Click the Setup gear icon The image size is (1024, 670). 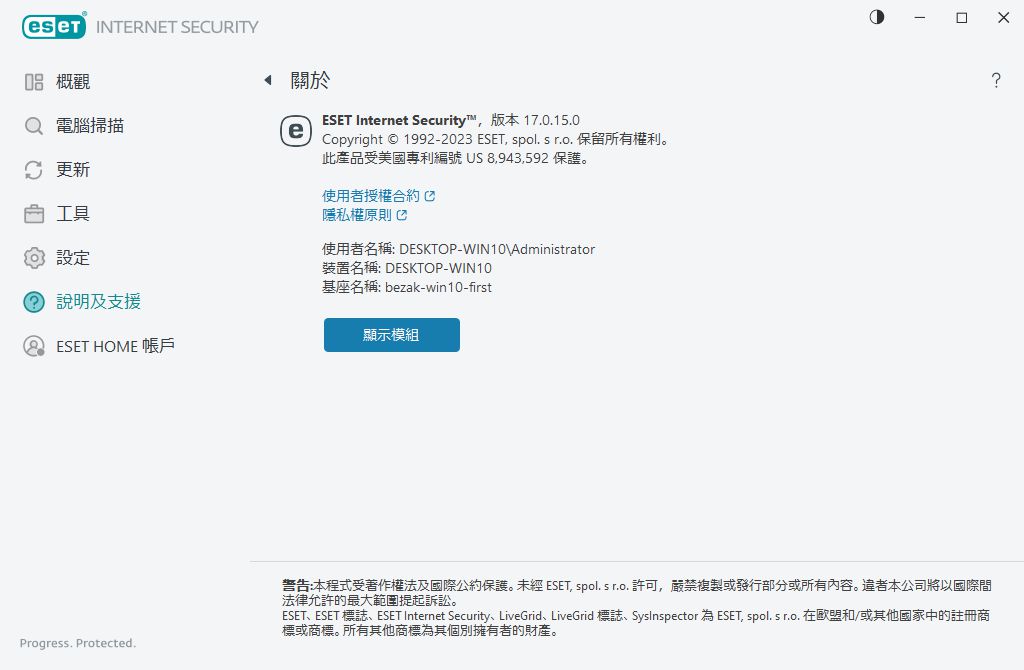pos(34,258)
